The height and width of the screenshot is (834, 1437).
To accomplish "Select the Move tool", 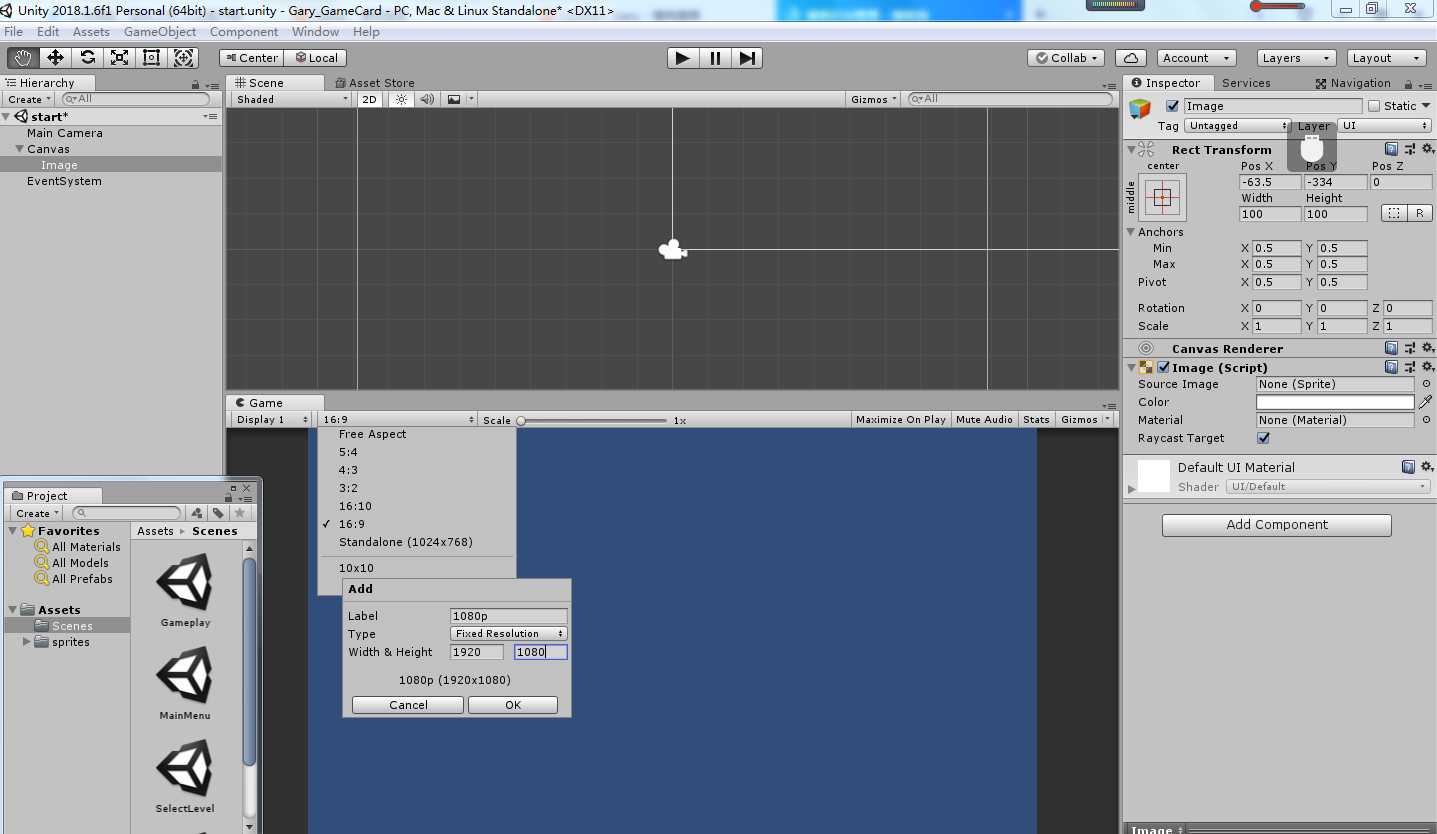I will click(55, 58).
